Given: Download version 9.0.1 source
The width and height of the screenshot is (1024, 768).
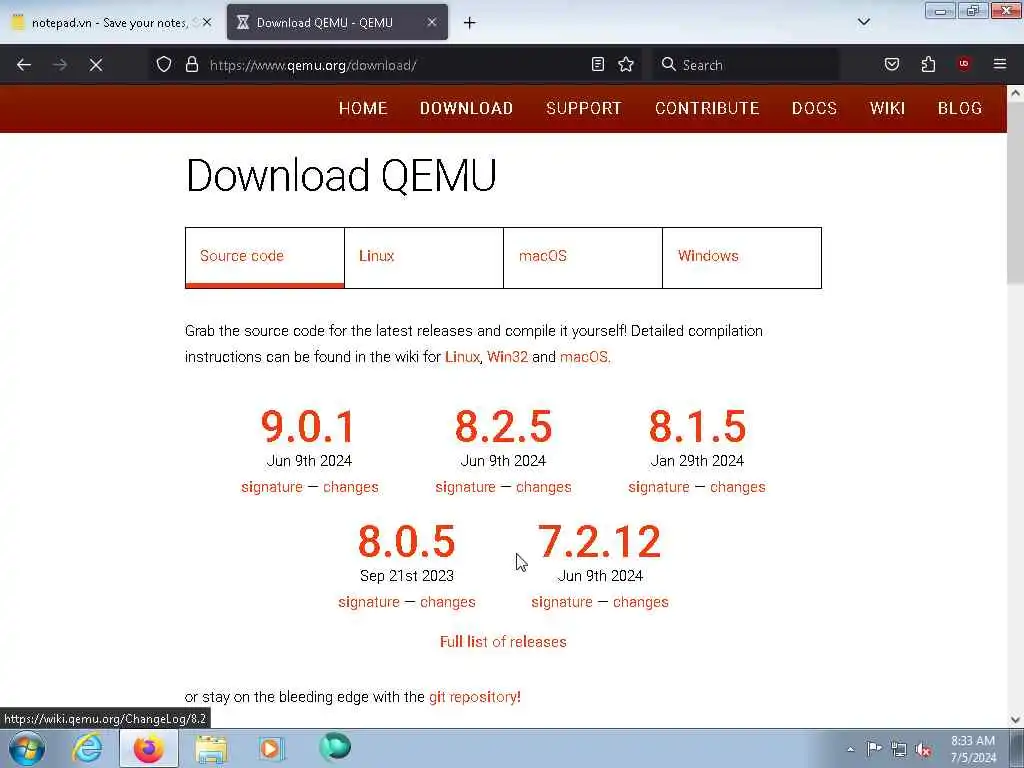Looking at the screenshot, I should pyautogui.click(x=308, y=426).
